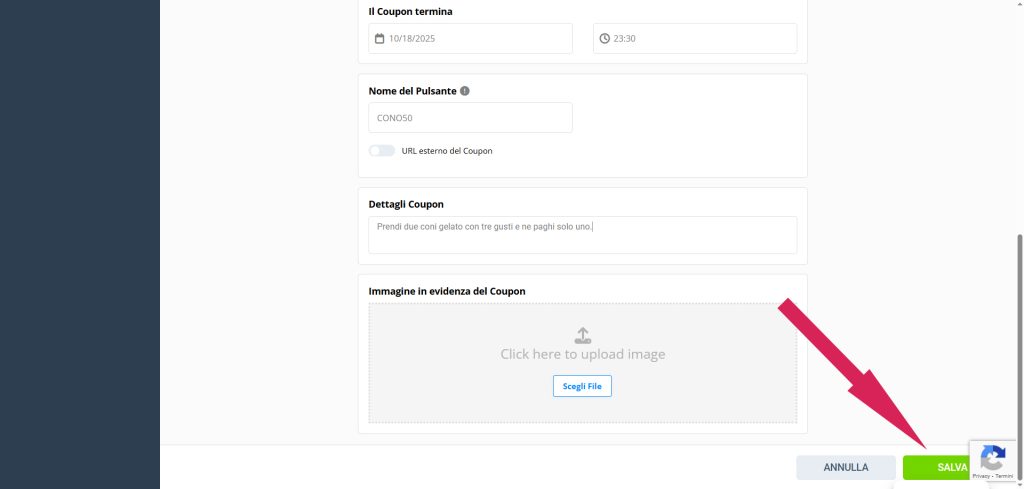Click the calendar icon in the date field
The height and width of the screenshot is (489, 1024).
(380, 39)
